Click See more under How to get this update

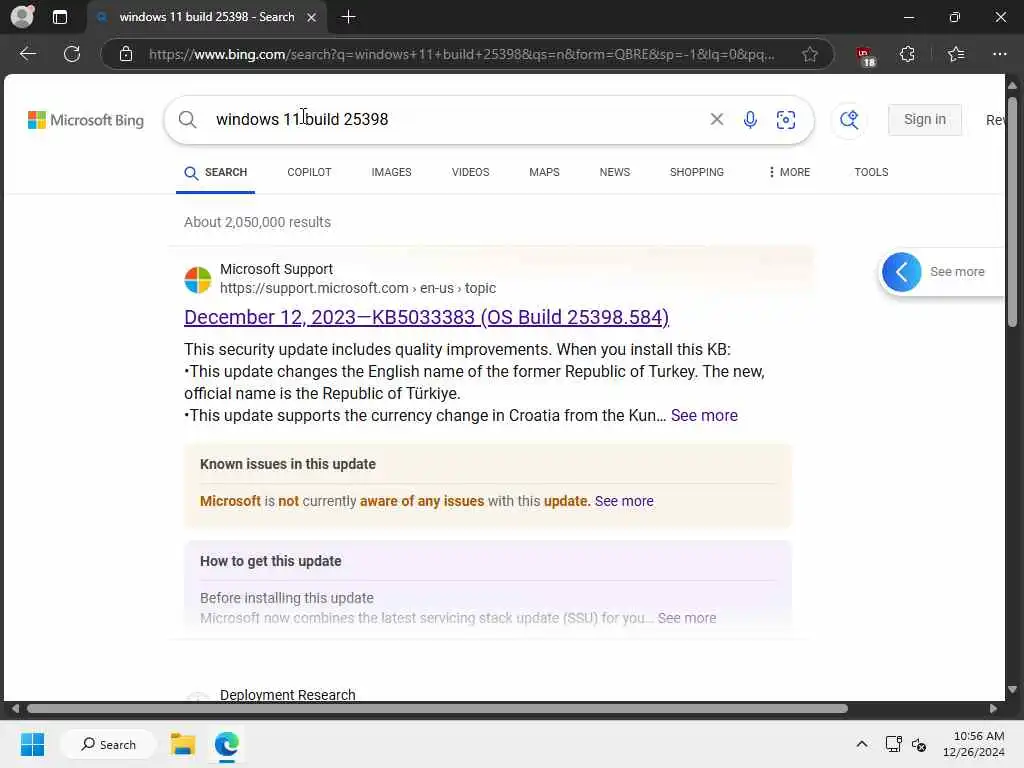(x=686, y=618)
